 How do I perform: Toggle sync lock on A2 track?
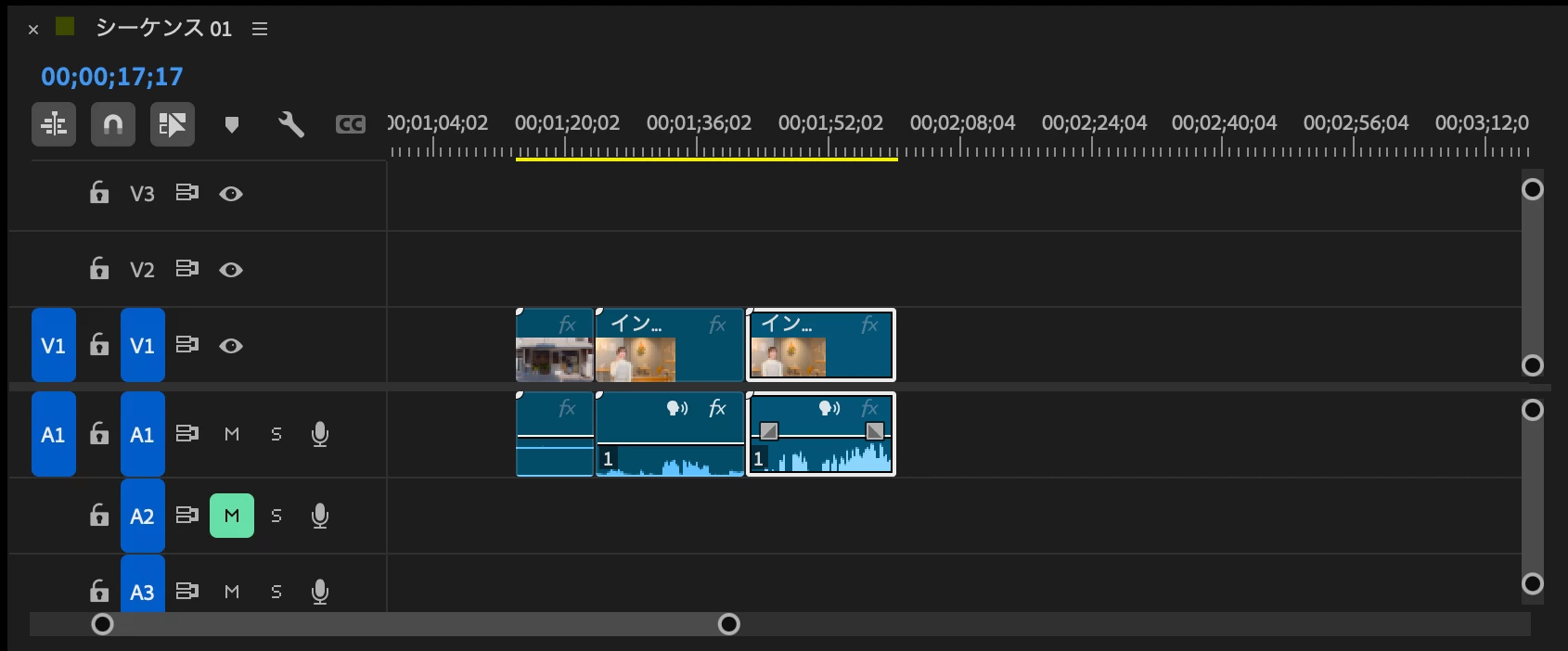187,516
